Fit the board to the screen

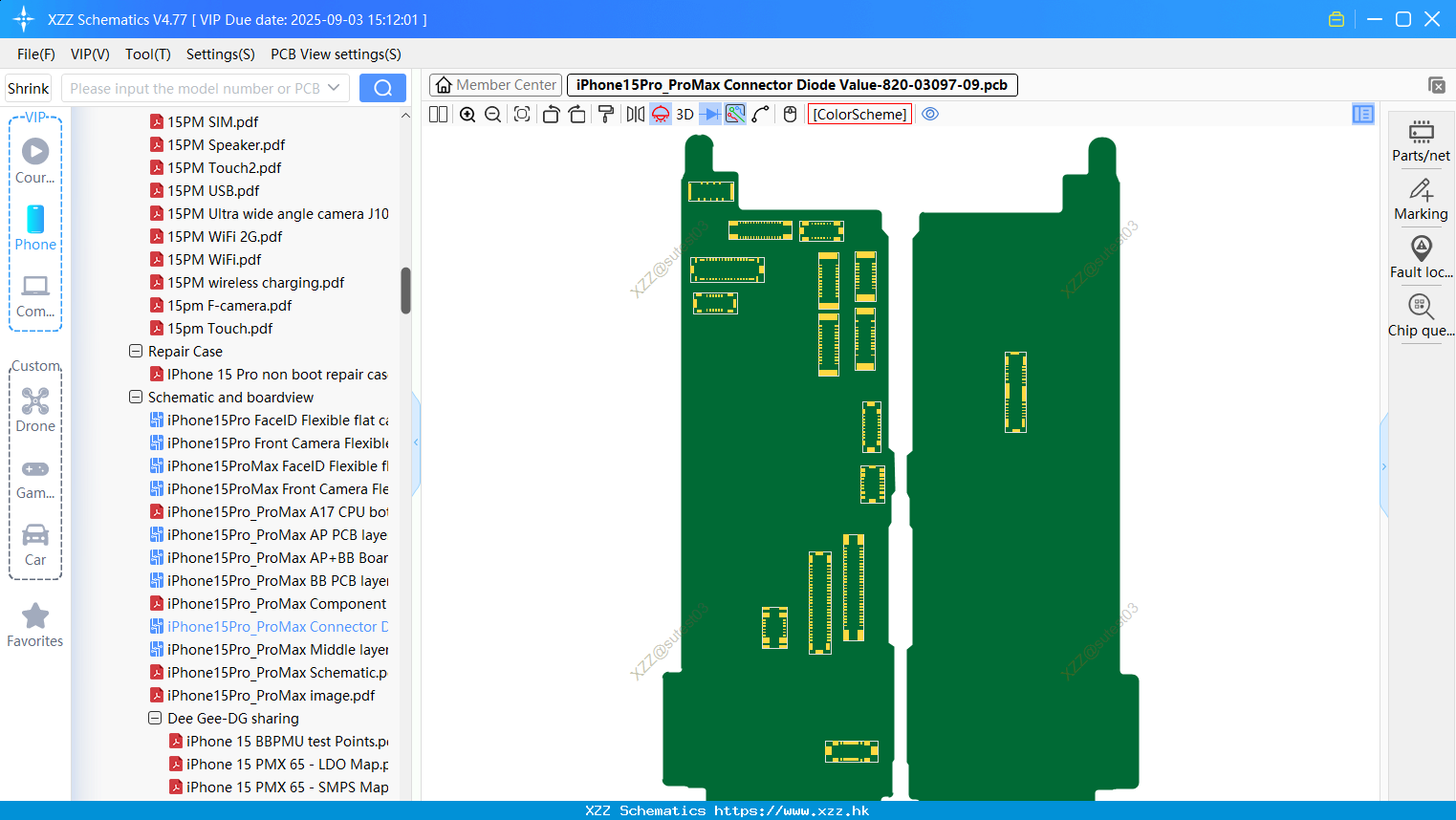[522, 114]
